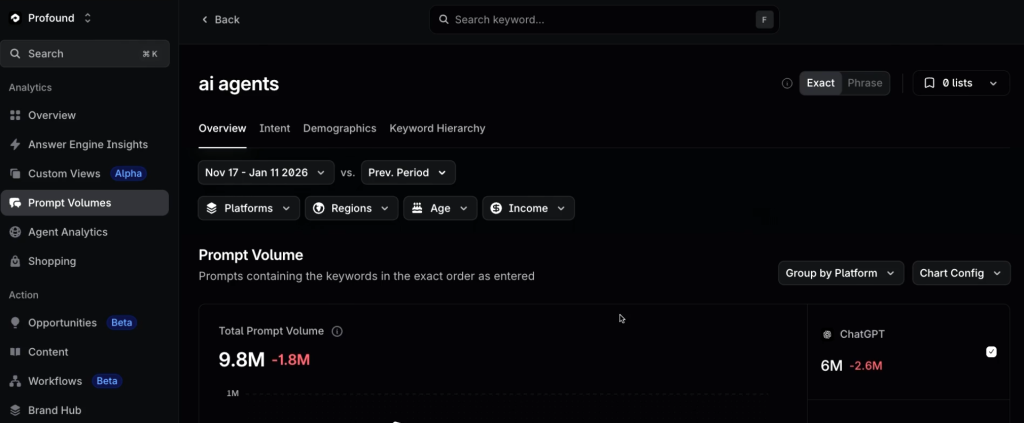Select Exact match mode

click(x=820, y=83)
